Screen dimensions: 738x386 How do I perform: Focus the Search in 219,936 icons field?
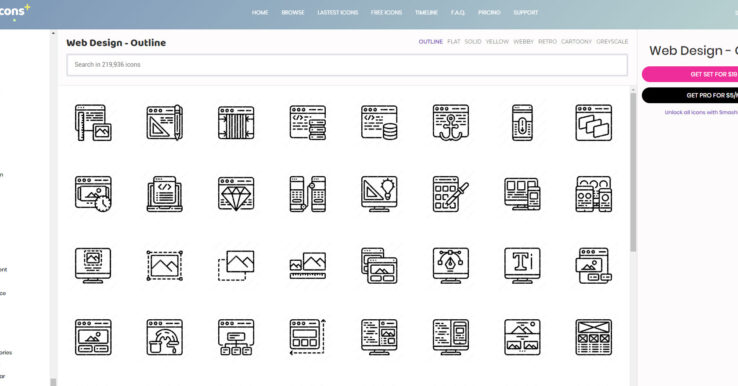click(347, 65)
